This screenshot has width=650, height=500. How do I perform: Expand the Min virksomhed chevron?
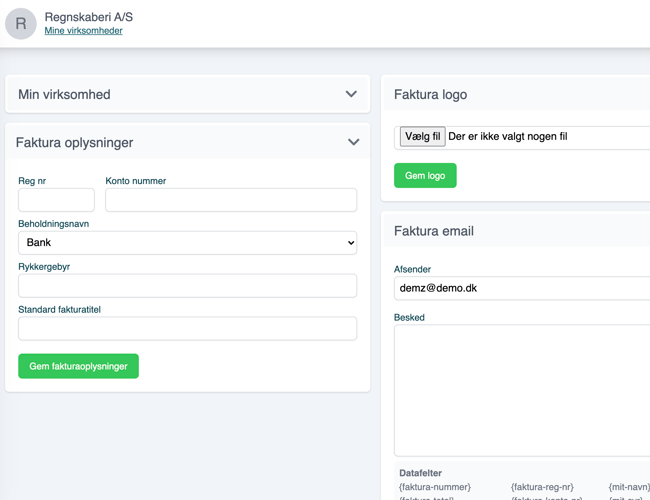coord(351,94)
